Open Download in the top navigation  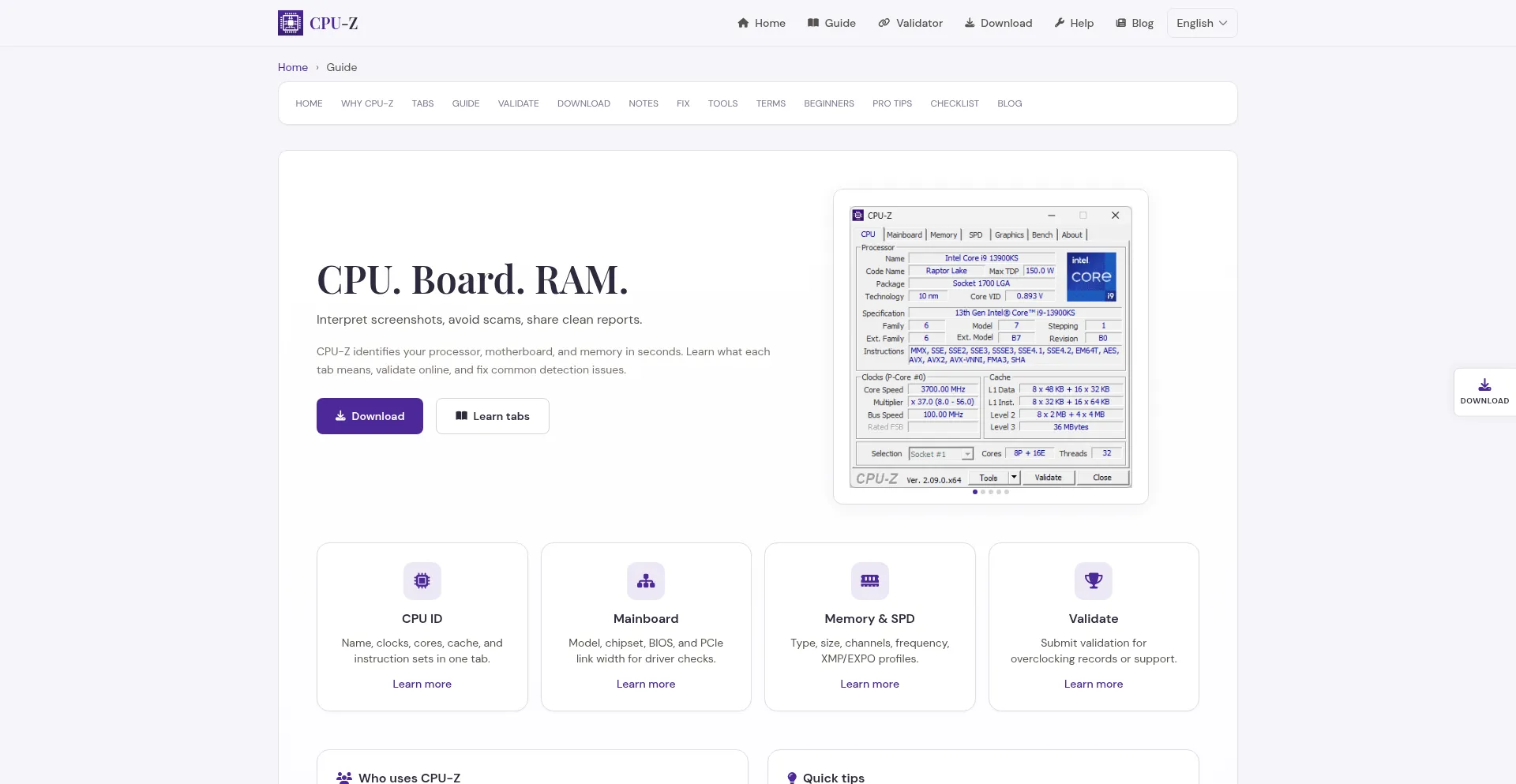pyautogui.click(x=998, y=23)
